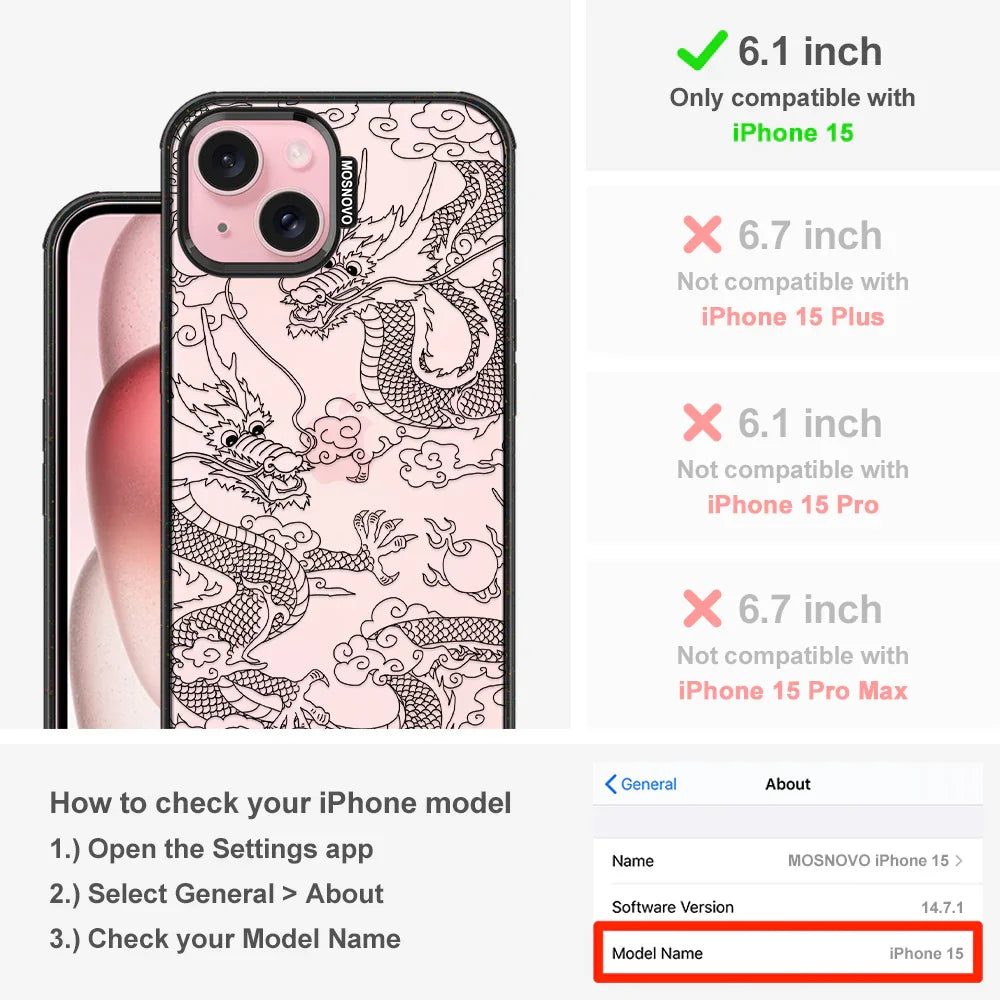The width and height of the screenshot is (1000, 1000).
Task: Go back to General settings
Action: (x=641, y=784)
